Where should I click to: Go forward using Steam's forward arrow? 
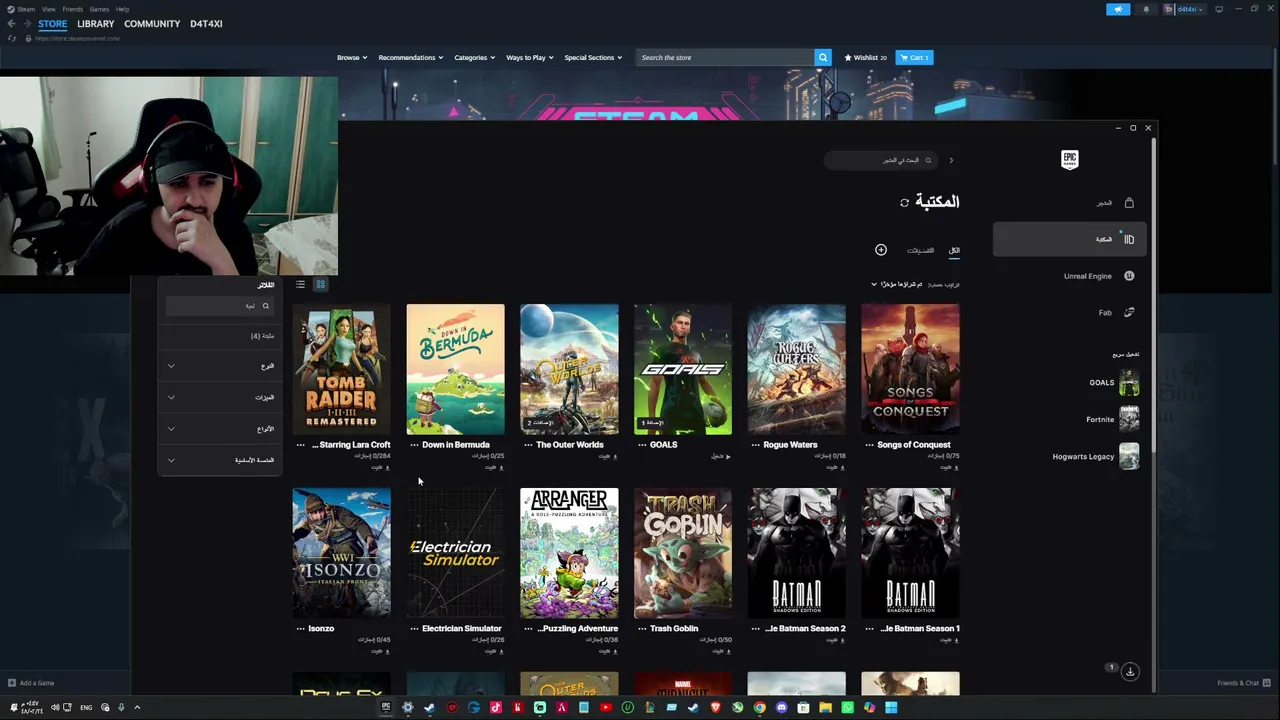click(x=26, y=24)
